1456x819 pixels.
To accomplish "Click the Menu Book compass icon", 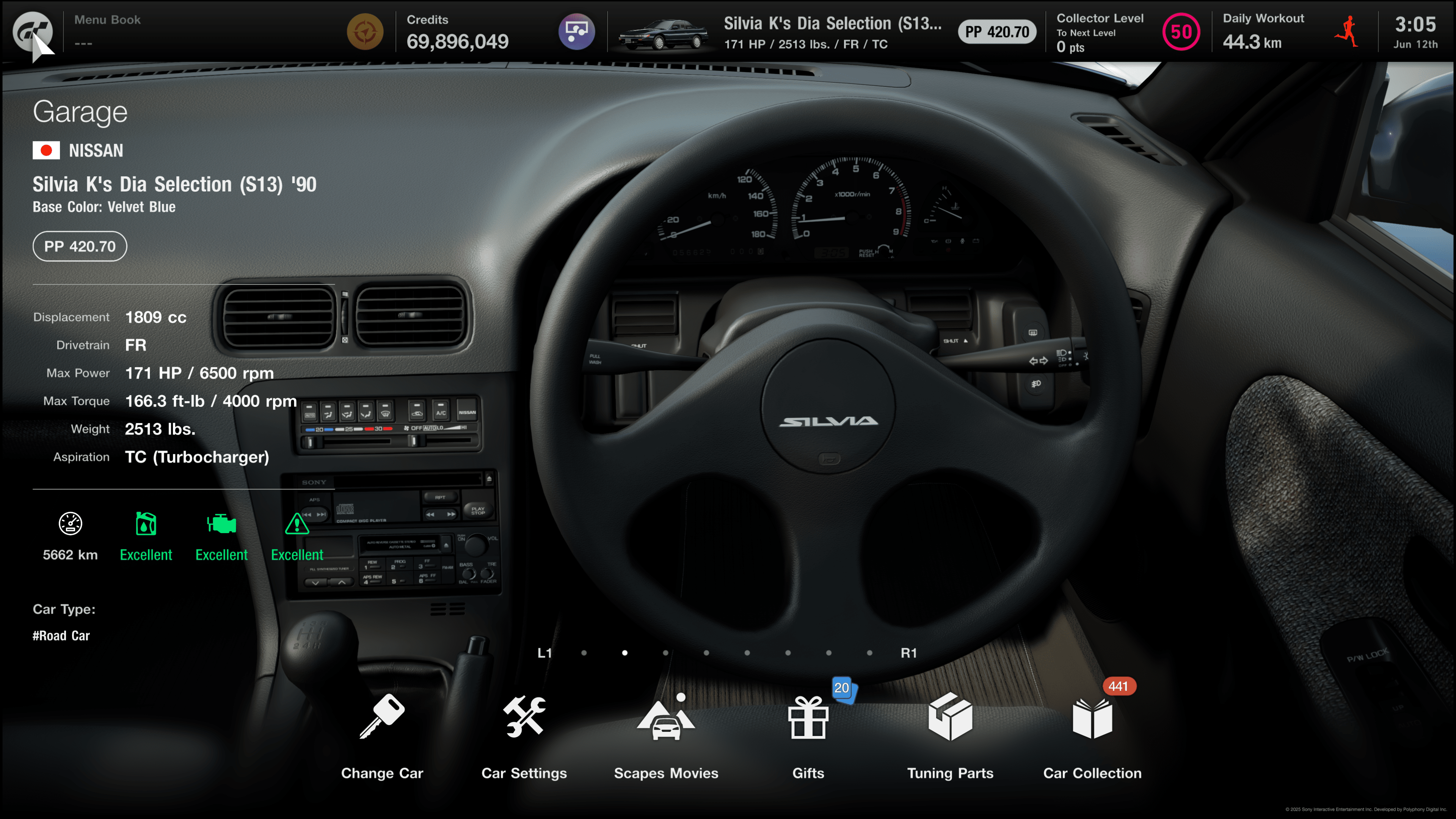I will pos(365,31).
